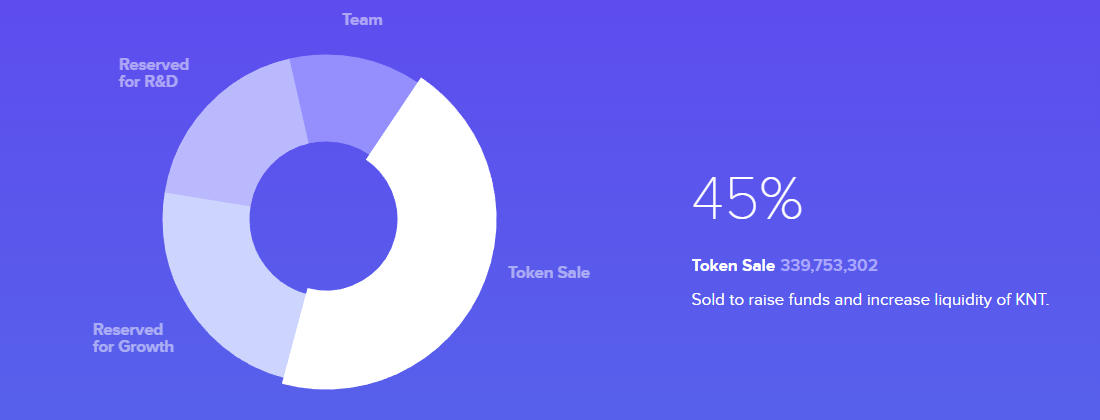Choose the Reserved for R&D legend label

point(154,73)
